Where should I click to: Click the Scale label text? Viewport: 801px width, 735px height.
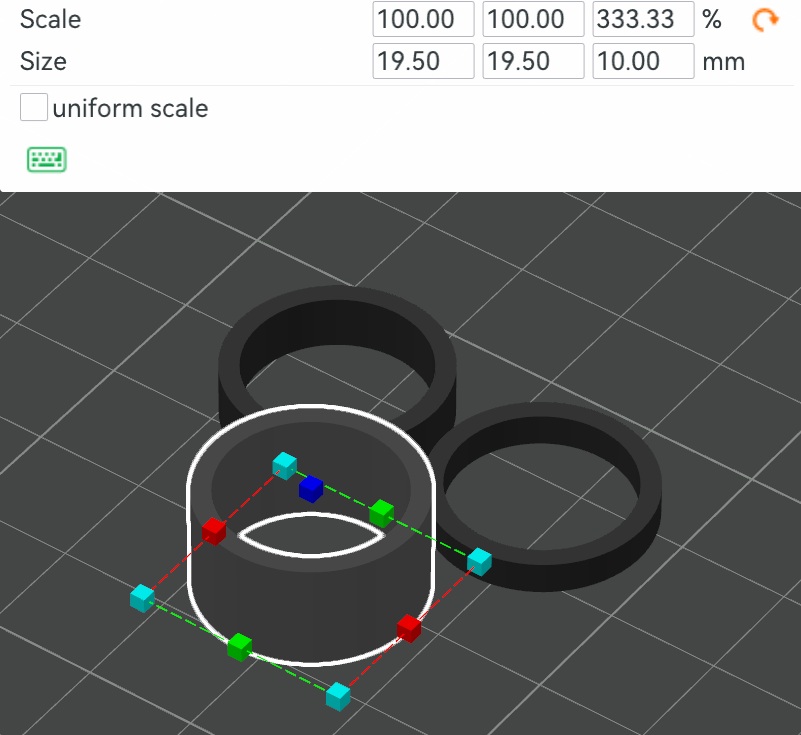(50, 20)
